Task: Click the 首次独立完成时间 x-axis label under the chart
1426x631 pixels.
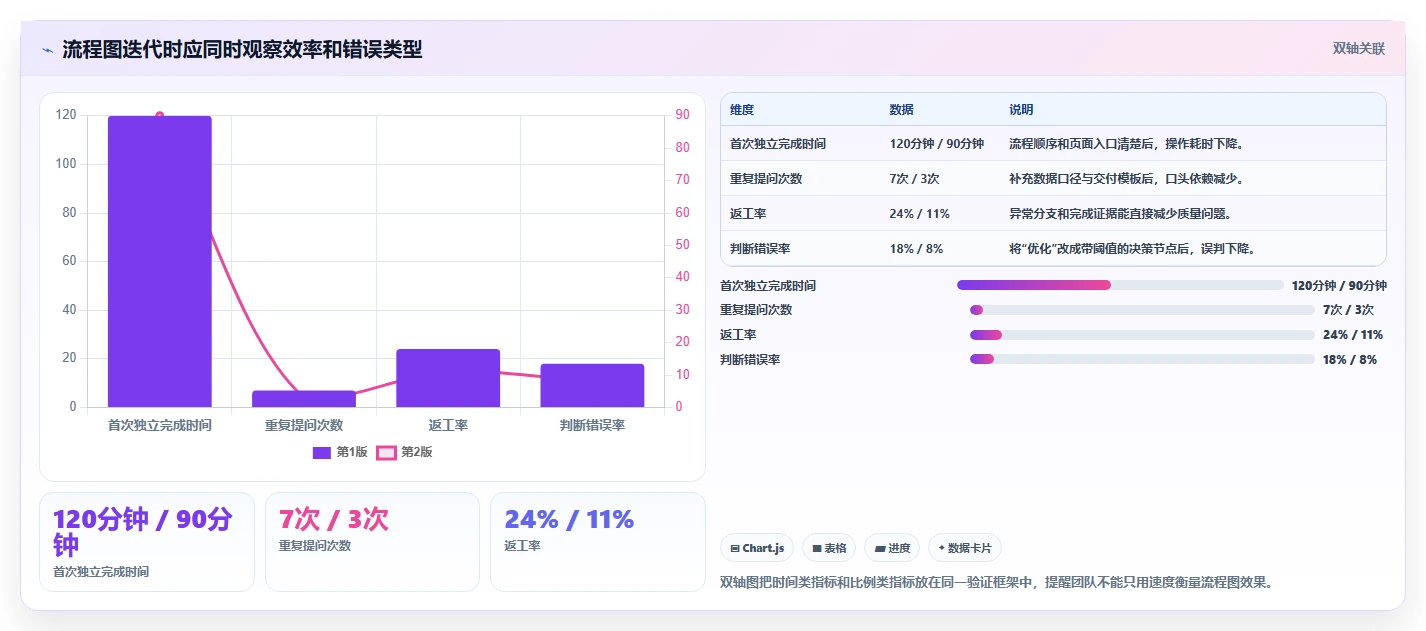Action: point(160,425)
